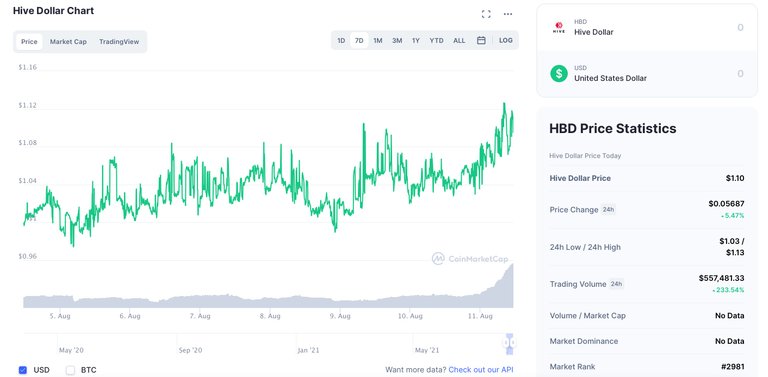Open the calendar date range picker

(481, 41)
